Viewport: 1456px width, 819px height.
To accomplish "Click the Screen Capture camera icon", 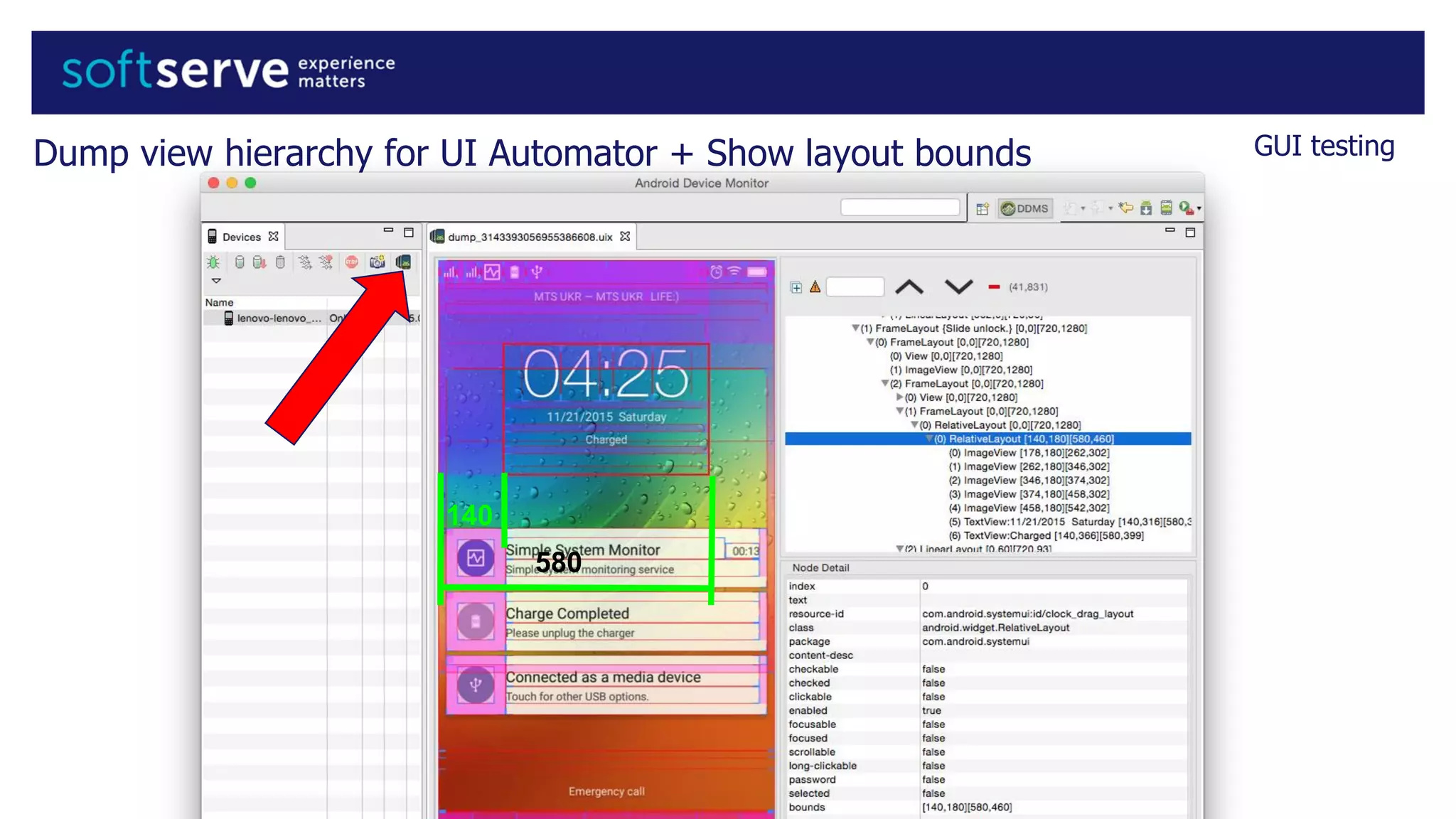I will 377,262.
